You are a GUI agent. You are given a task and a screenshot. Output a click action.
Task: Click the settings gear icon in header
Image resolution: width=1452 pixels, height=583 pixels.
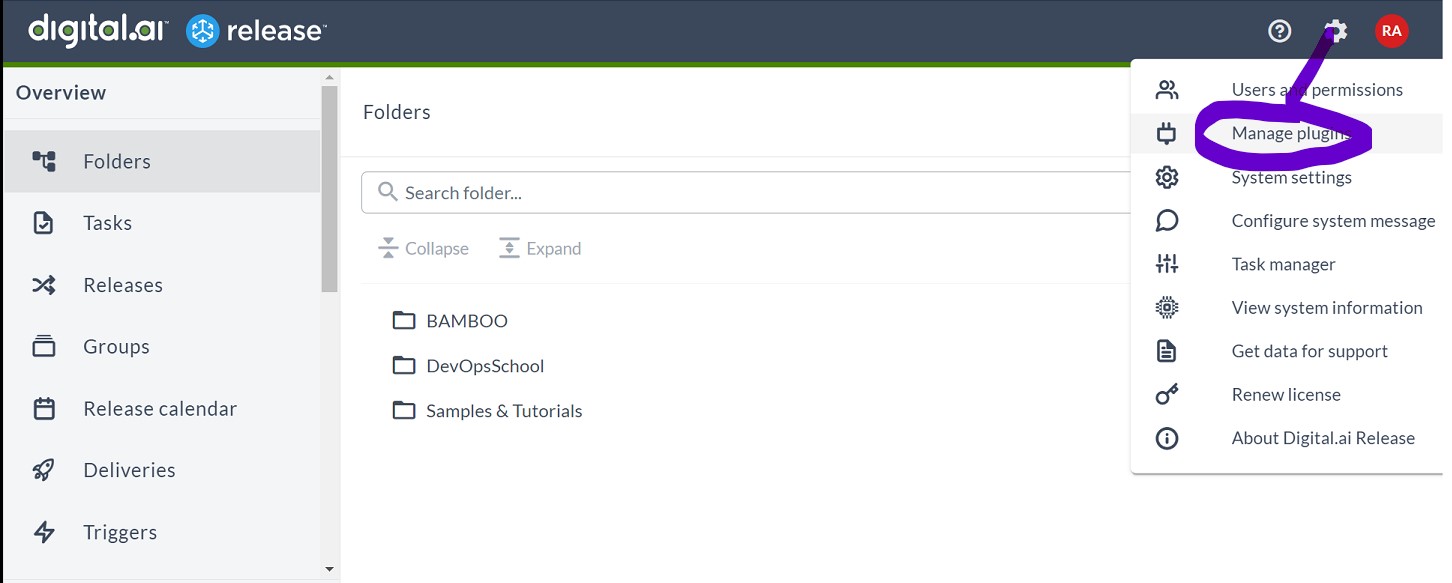(1336, 32)
